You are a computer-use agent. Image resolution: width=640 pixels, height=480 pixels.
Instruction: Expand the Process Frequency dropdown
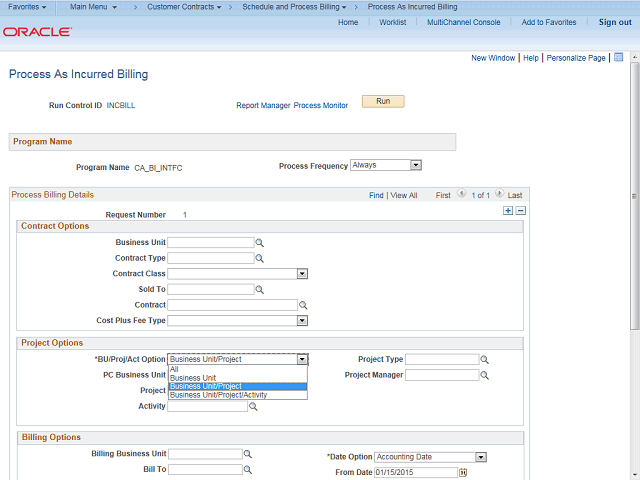click(x=416, y=165)
